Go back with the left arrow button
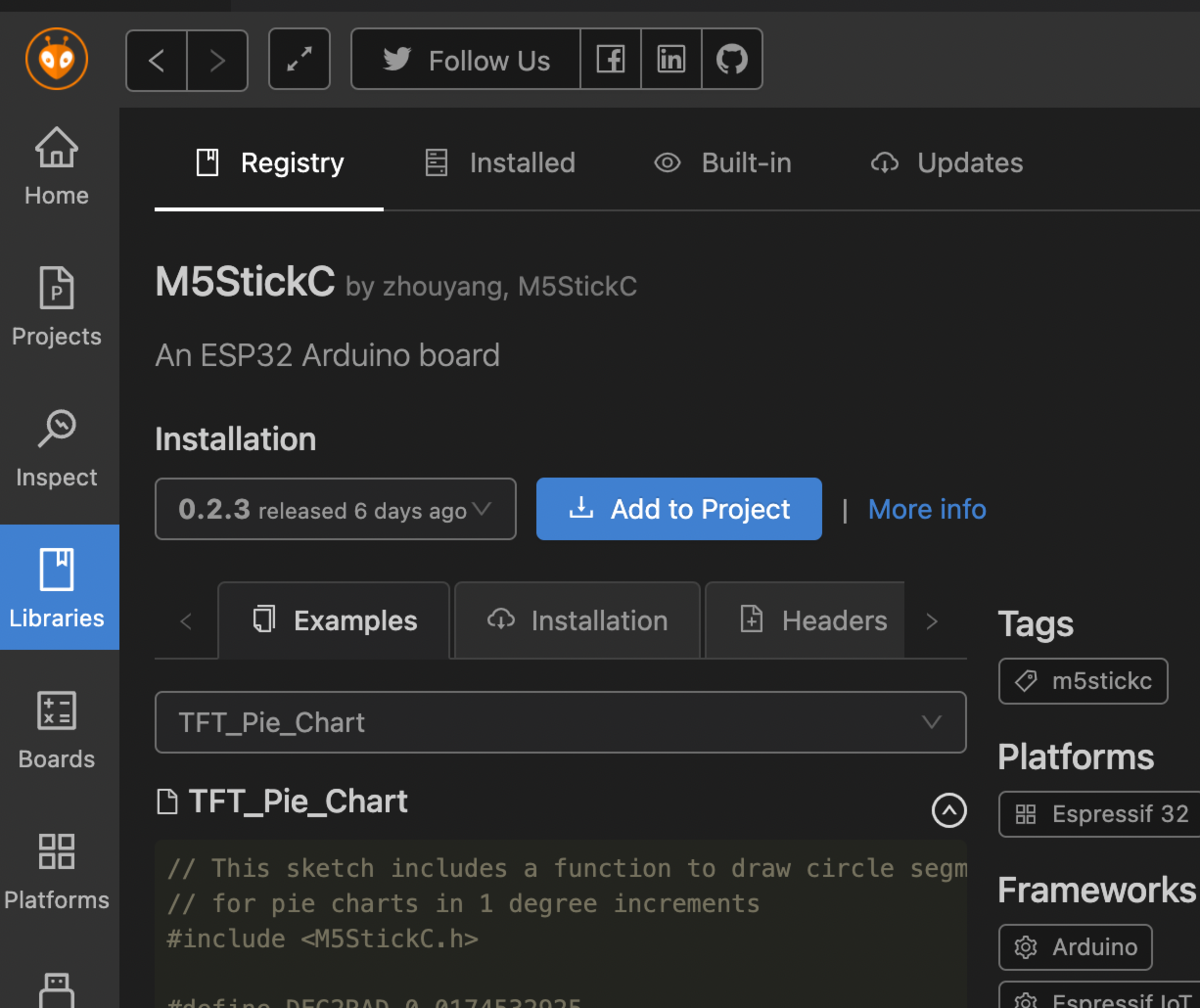 pyautogui.click(x=156, y=60)
